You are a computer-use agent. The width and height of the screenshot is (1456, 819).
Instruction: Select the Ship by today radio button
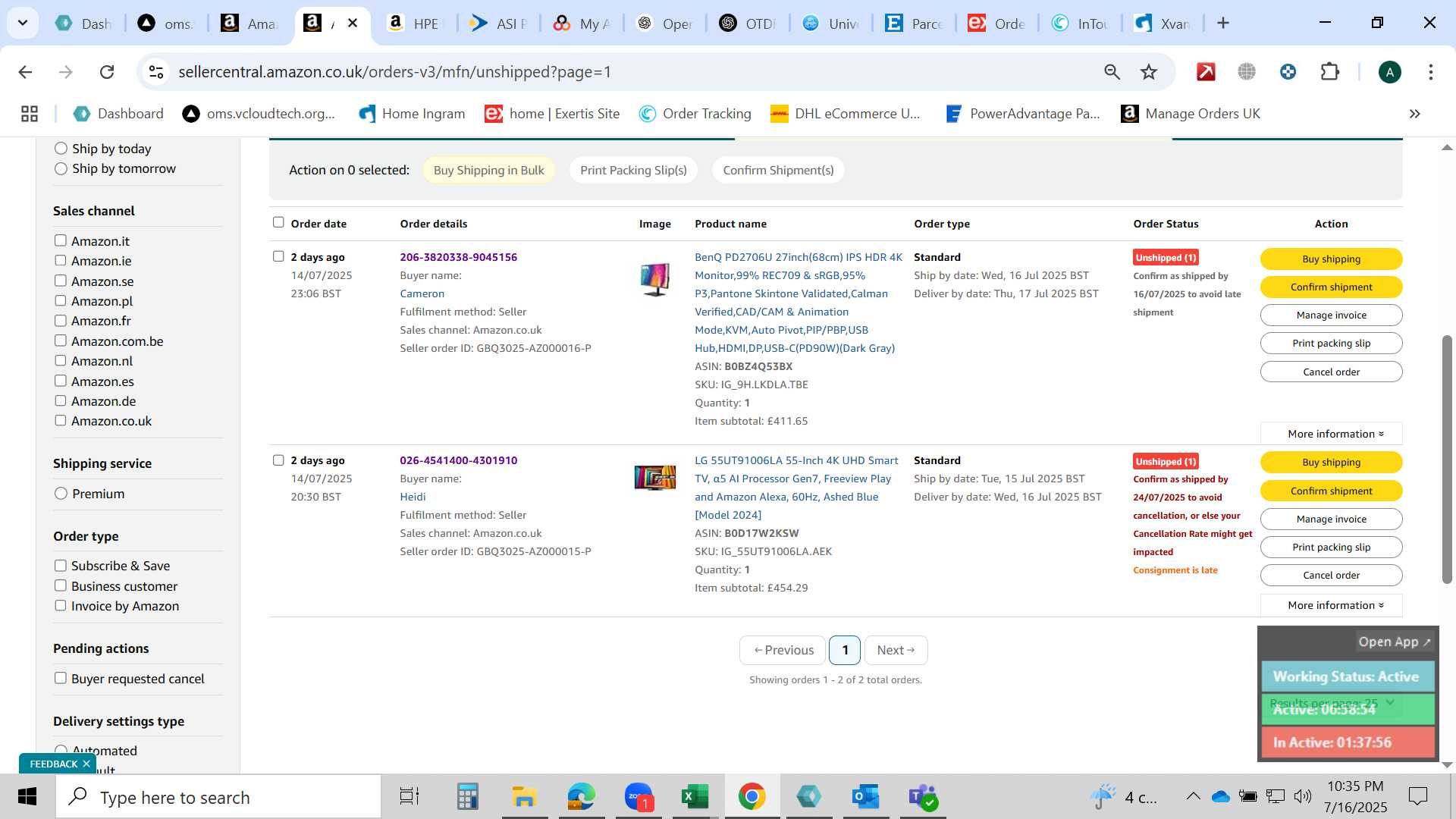[x=61, y=149]
